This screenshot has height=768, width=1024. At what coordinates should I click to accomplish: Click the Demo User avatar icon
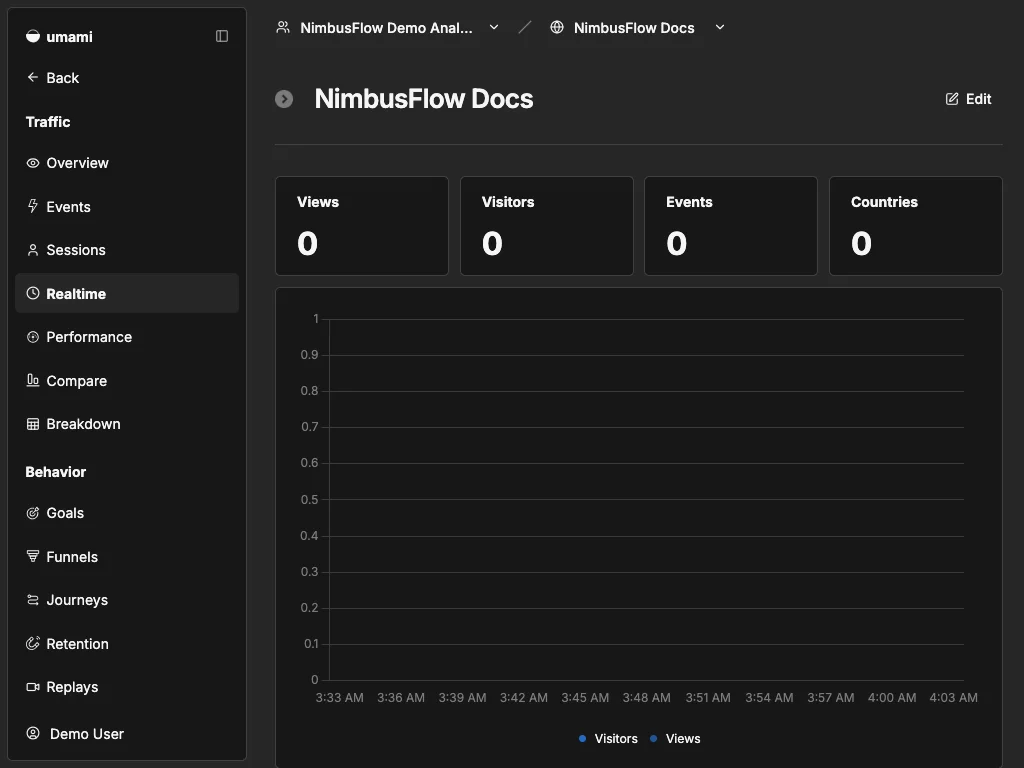point(33,733)
